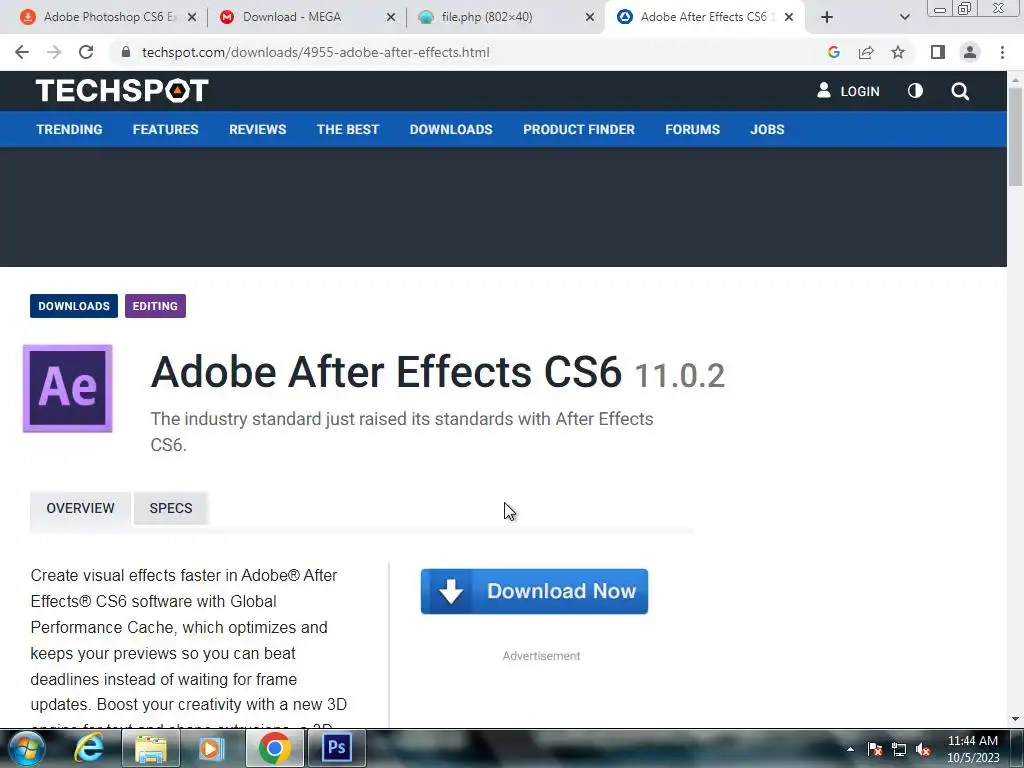Select the Adobe After Effects CS6 tab
The image size is (1024, 768).
point(705,17)
